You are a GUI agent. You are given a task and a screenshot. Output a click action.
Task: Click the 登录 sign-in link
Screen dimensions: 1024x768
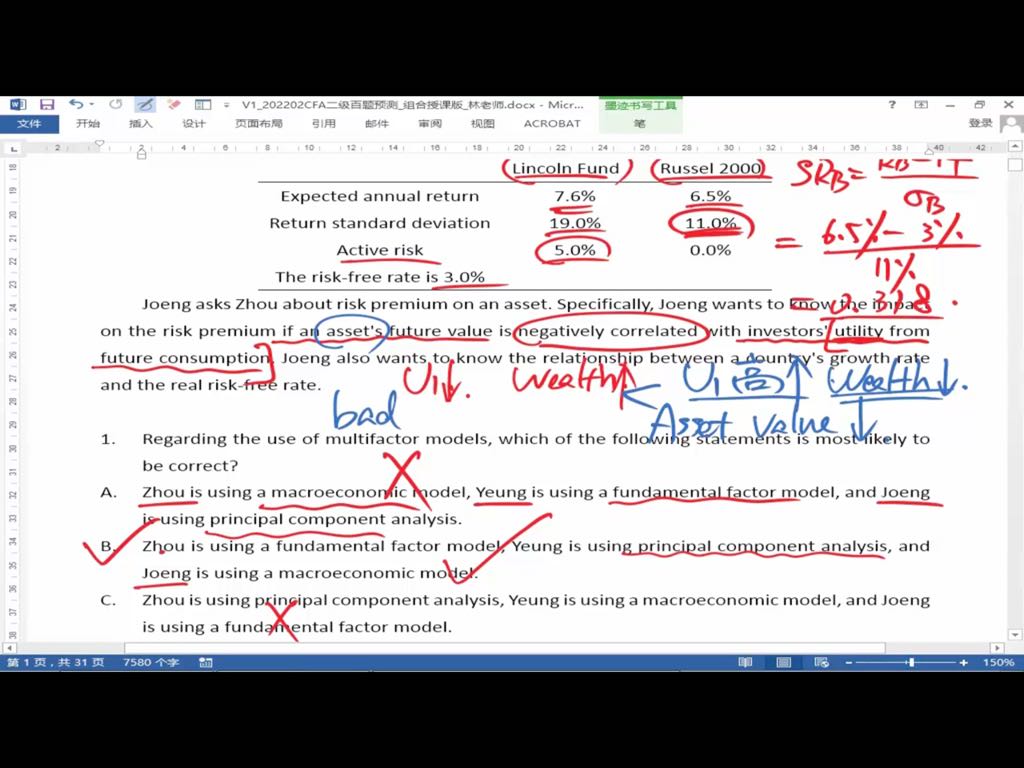coord(980,123)
